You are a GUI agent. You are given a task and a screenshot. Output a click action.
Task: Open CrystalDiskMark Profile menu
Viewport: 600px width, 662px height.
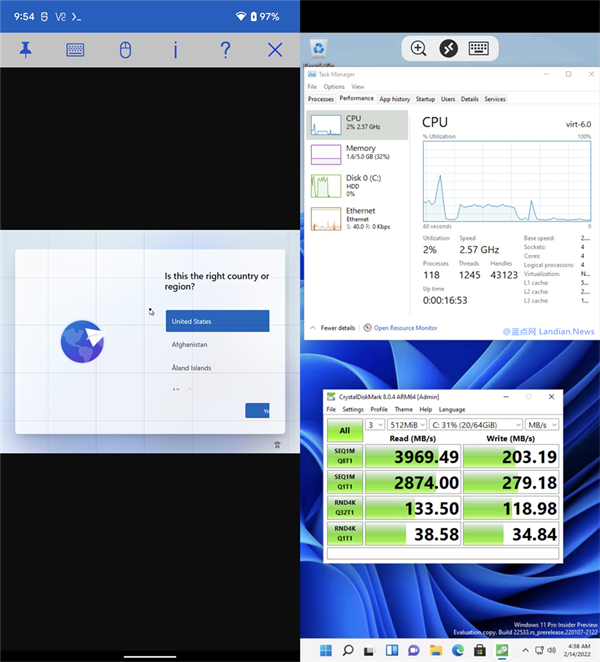pyautogui.click(x=379, y=410)
